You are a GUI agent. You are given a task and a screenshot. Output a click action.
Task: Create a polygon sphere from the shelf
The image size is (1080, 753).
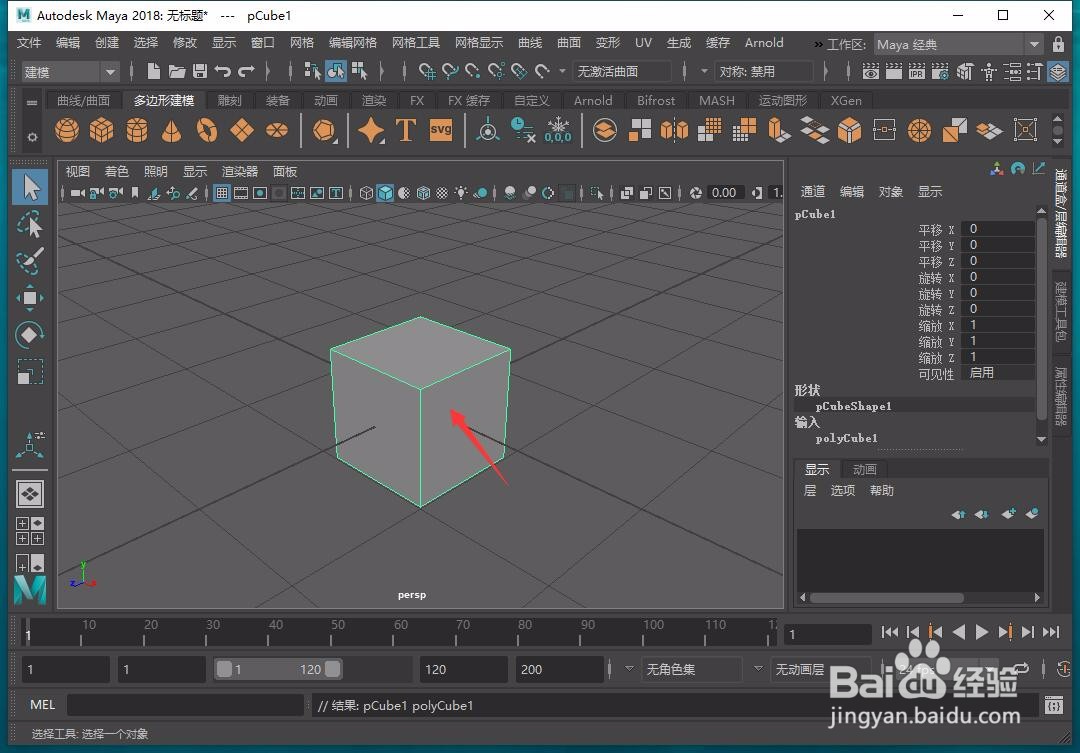point(67,130)
